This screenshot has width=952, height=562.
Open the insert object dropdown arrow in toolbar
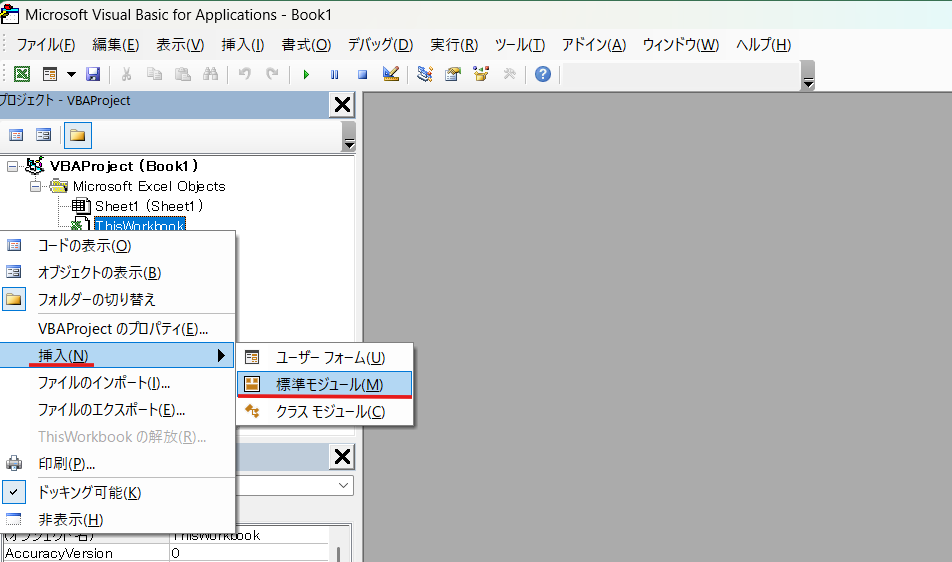click(x=71, y=74)
